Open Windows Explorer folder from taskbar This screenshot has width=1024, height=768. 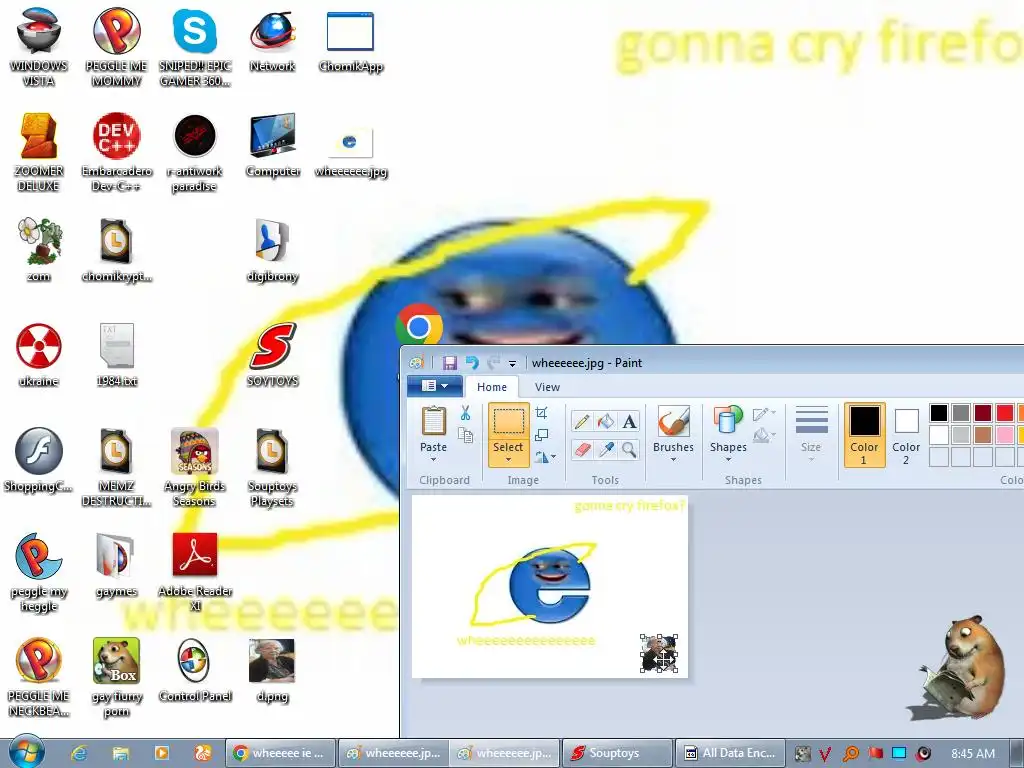pos(120,753)
